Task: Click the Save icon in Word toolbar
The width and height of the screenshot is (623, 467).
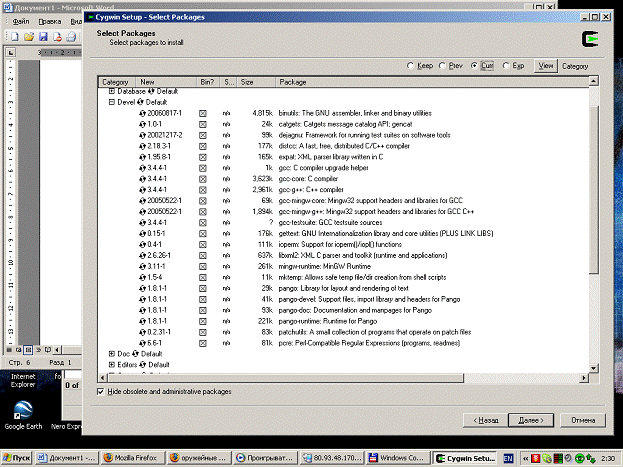Action: (x=43, y=37)
